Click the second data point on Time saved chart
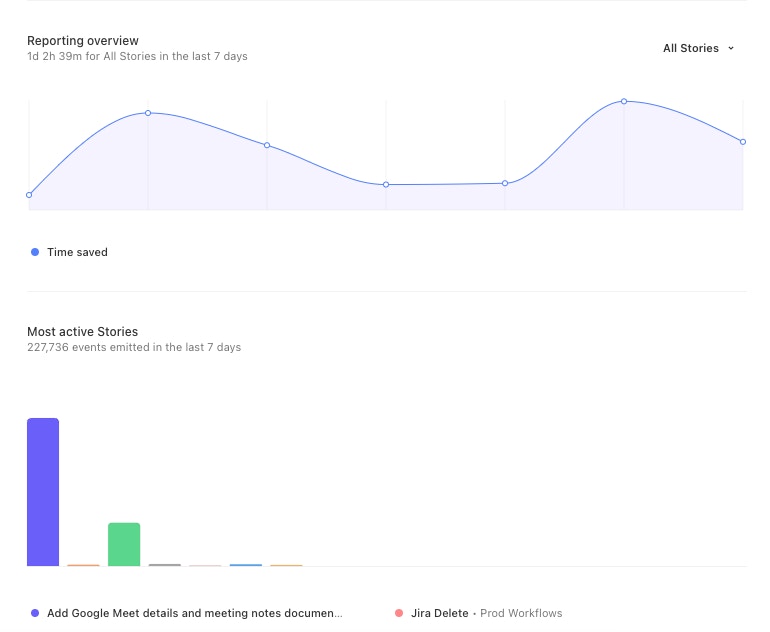The width and height of the screenshot is (770, 632). [148, 113]
